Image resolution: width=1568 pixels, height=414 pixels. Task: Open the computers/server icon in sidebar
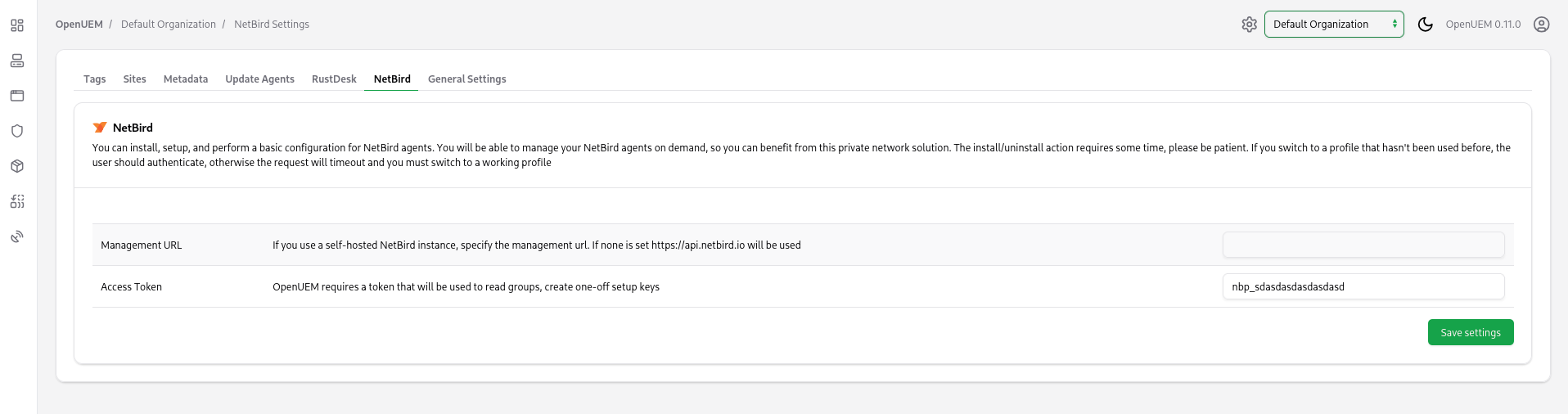tap(17, 61)
